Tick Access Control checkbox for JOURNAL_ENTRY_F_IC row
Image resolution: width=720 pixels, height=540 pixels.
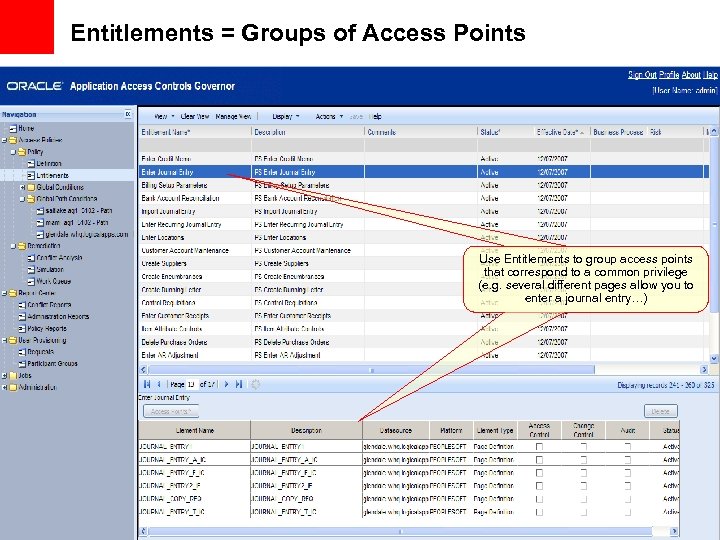point(540,472)
